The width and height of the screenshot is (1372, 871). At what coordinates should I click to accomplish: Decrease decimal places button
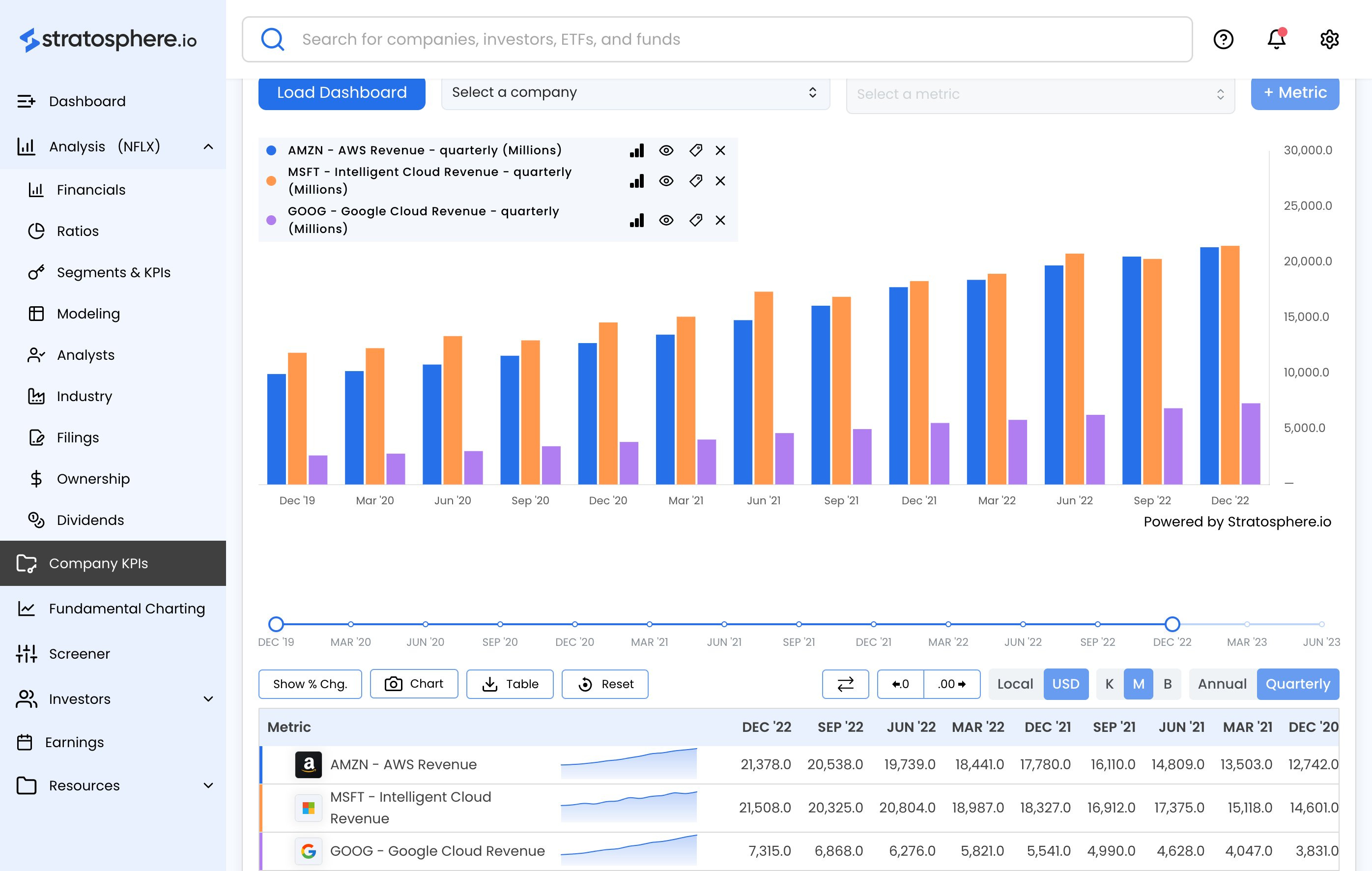(900, 684)
